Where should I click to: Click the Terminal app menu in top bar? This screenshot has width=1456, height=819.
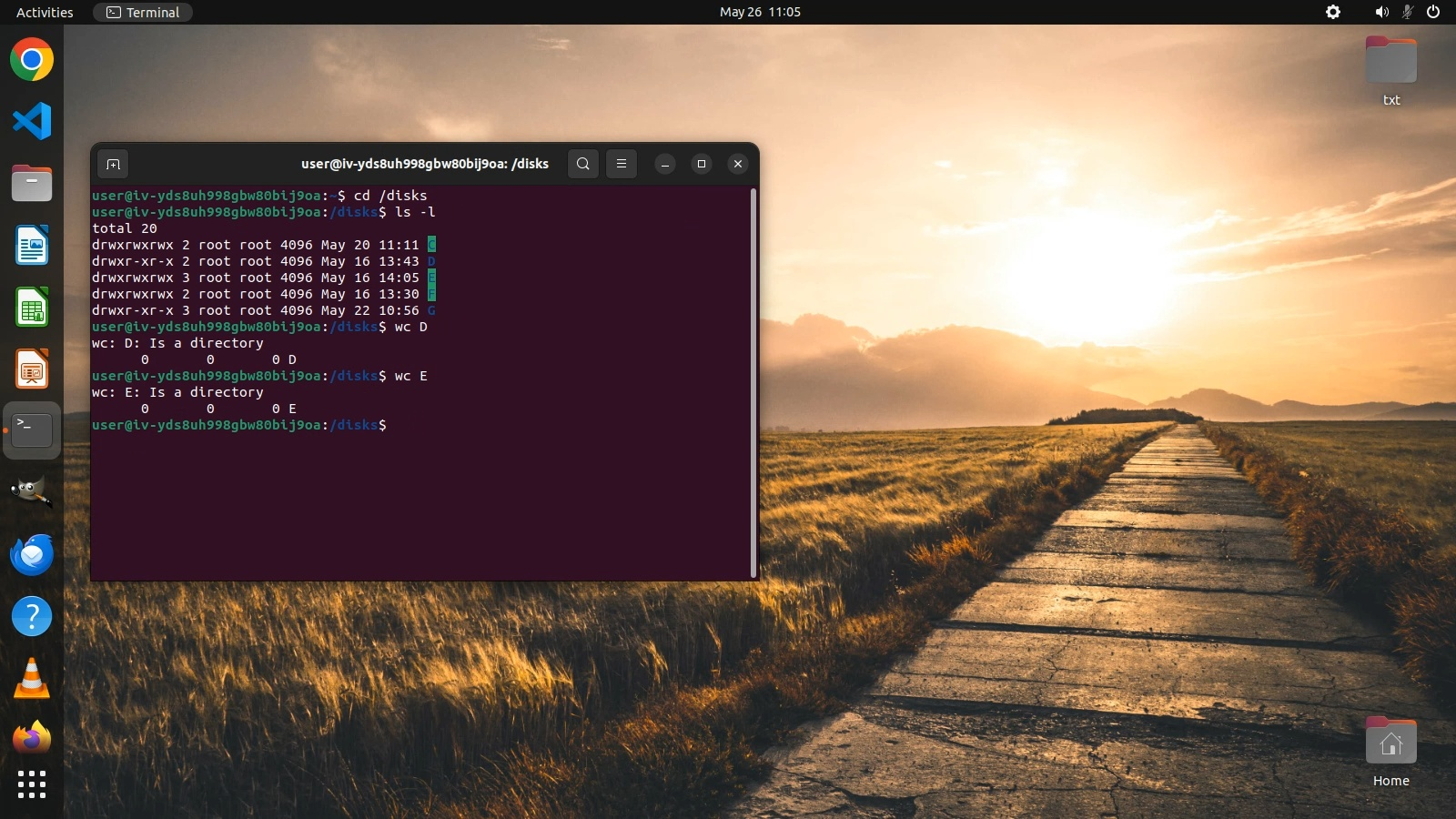pos(143,12)
